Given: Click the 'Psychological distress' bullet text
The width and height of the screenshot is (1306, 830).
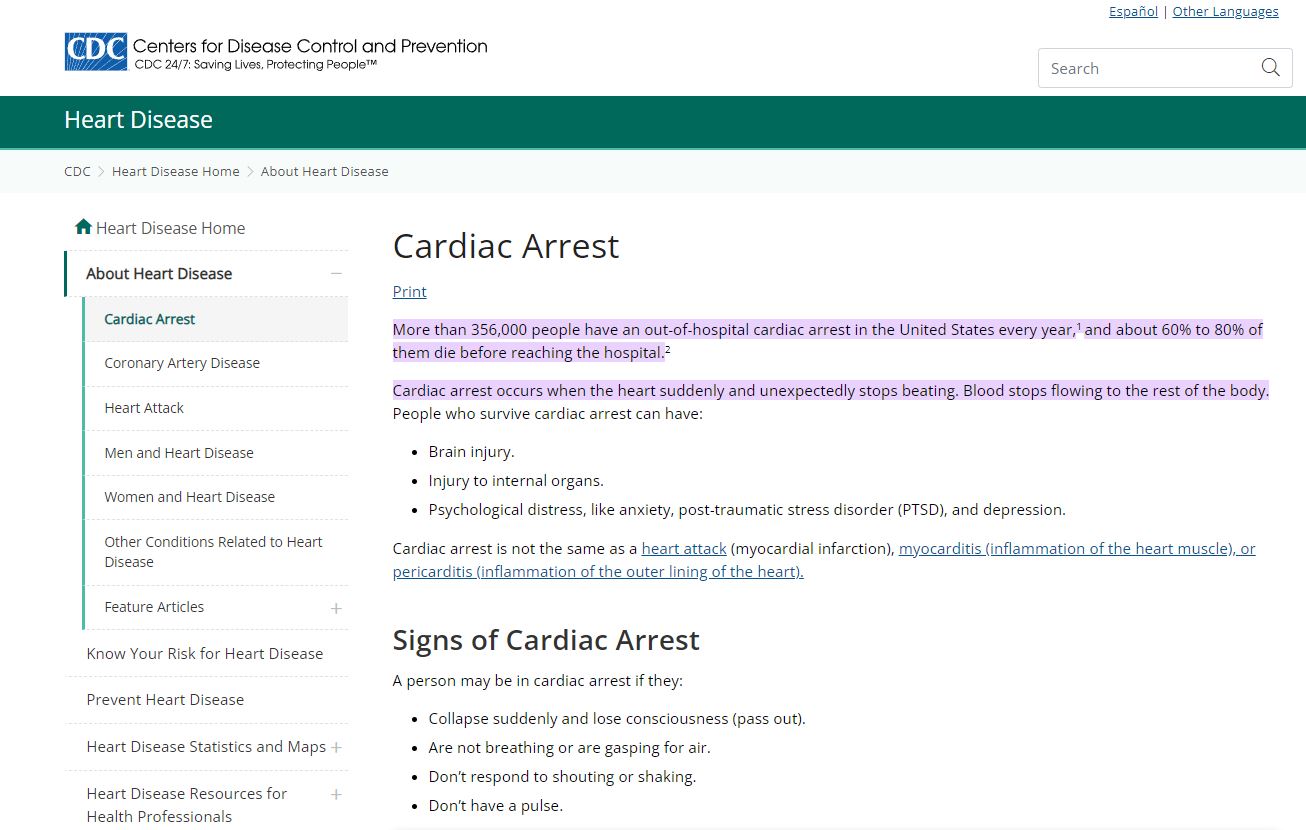Looking at the screenshot, I should click(747, 510).
